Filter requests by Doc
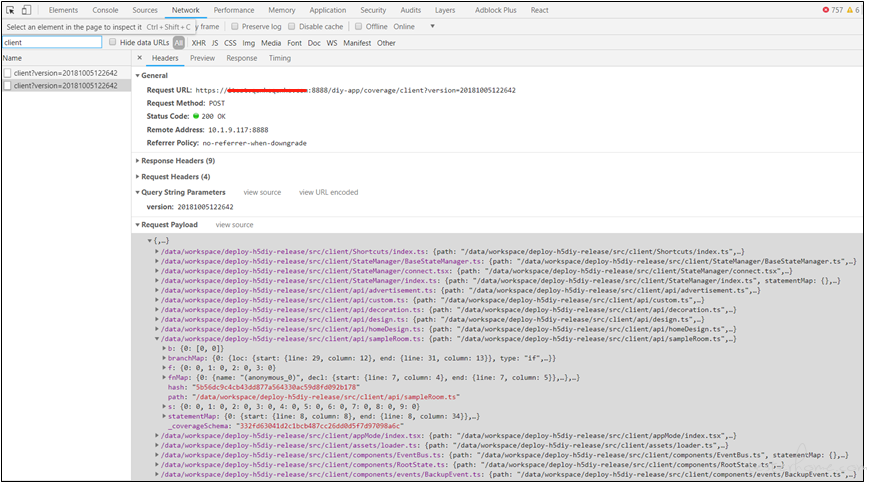The height and width of the screenshot is (485, 869). [x=314, y=43]
